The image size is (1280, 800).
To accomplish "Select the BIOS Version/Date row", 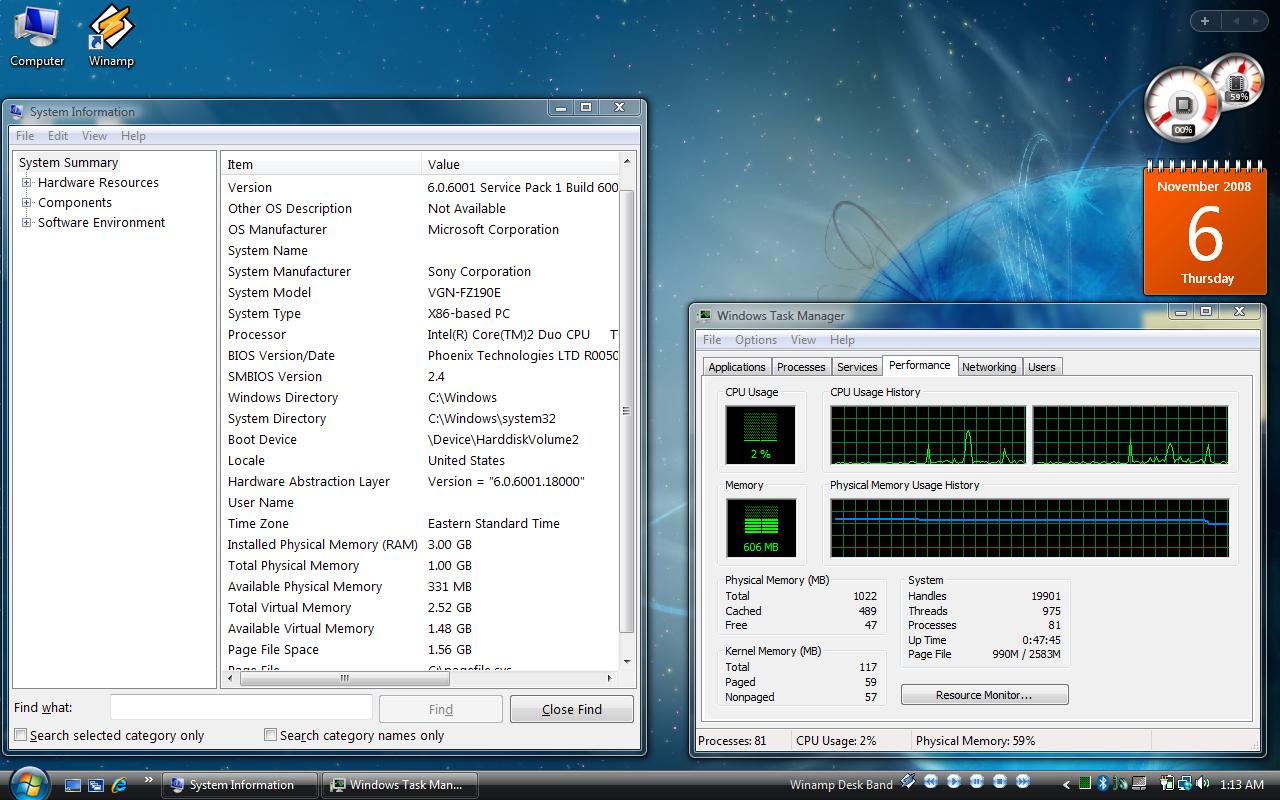I will 420,355.
